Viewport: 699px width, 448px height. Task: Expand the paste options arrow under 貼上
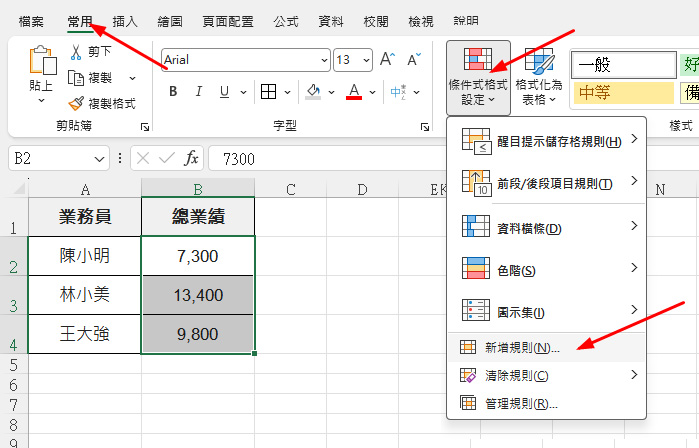coord(41,101)
